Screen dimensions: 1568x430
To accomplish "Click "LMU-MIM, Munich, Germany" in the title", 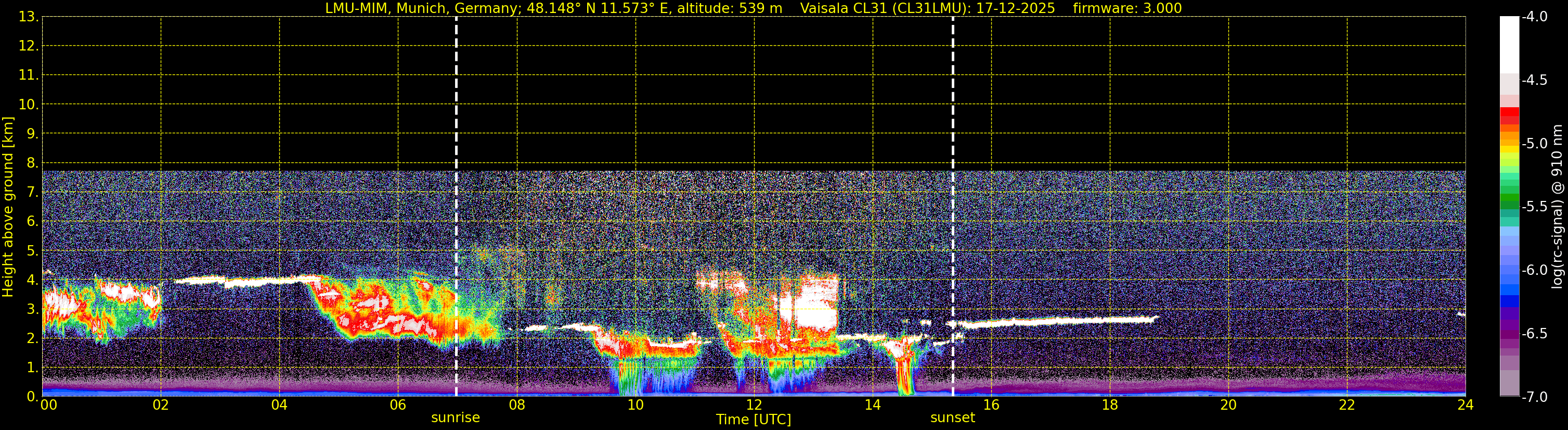I will pos(421,8).
